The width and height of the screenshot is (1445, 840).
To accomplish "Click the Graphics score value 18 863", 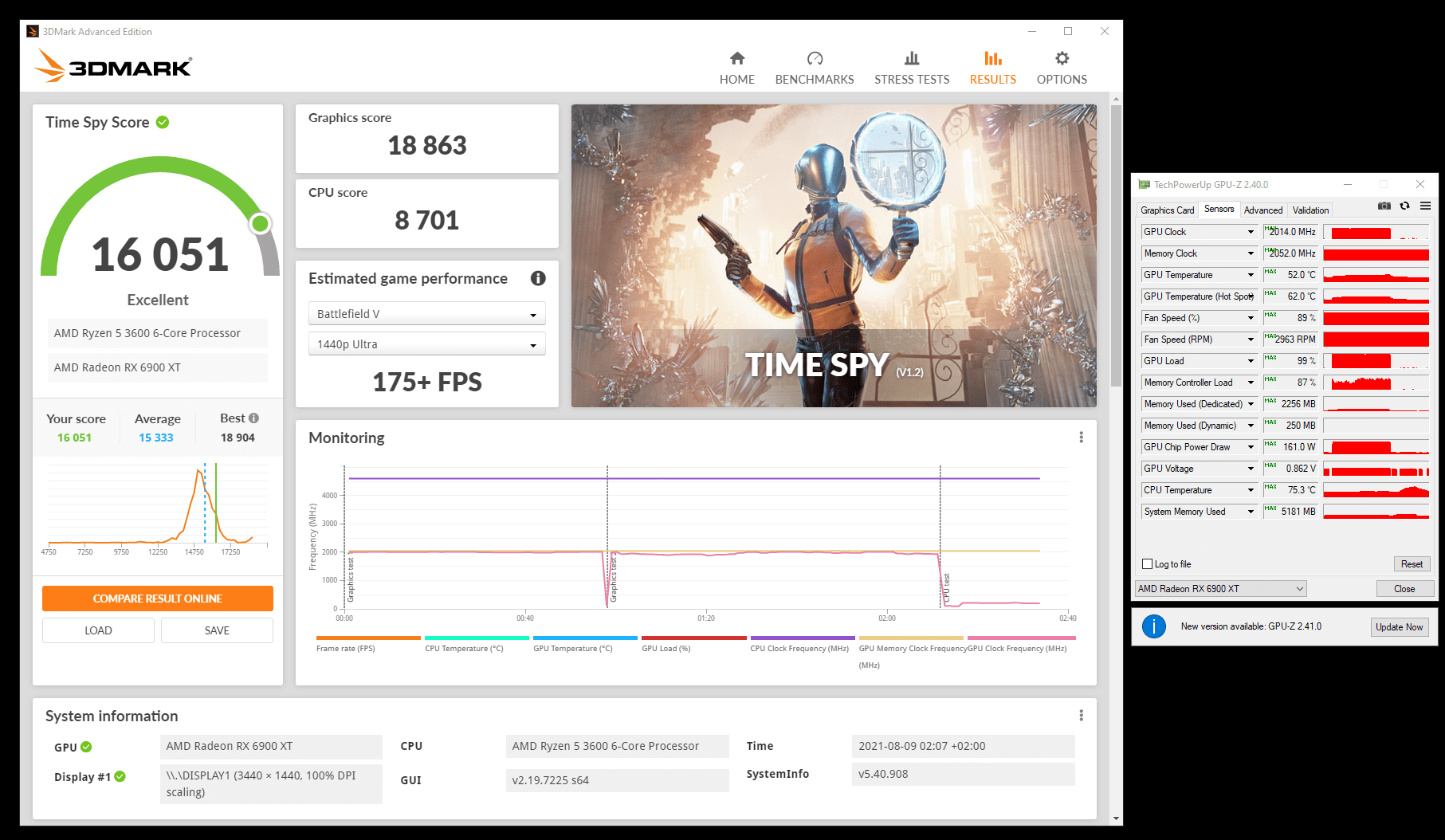I will (427, 146).
